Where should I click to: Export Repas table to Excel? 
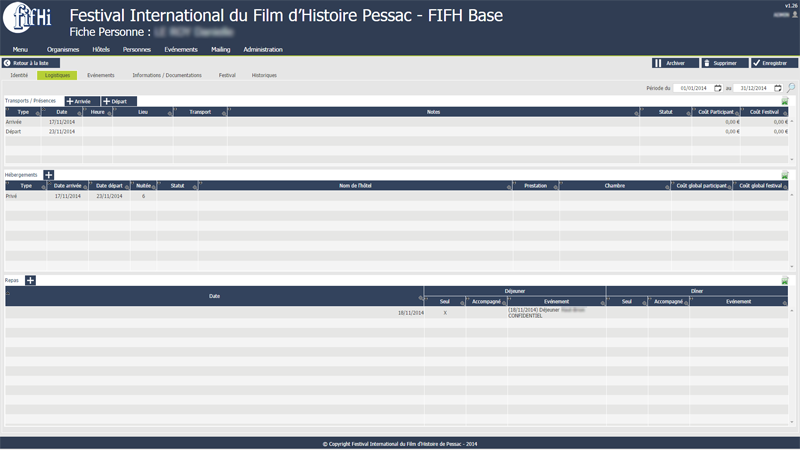pyautogui.click(x=785, y=281)
